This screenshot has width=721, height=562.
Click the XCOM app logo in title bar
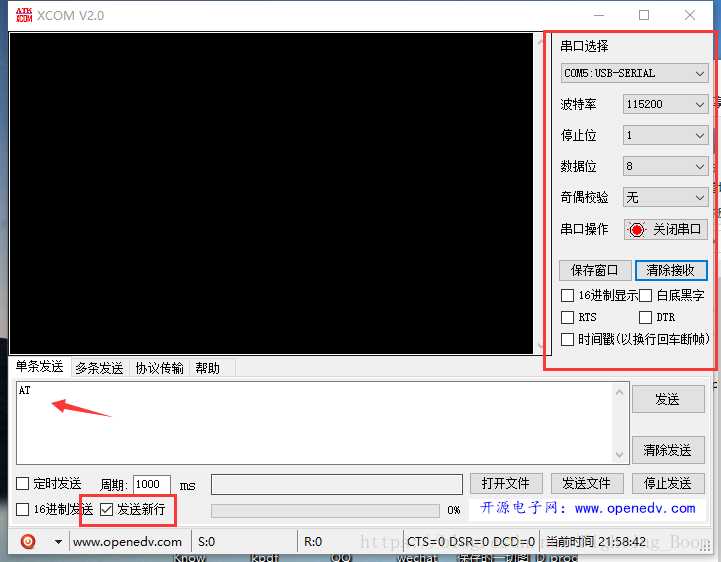pos(24,15)
